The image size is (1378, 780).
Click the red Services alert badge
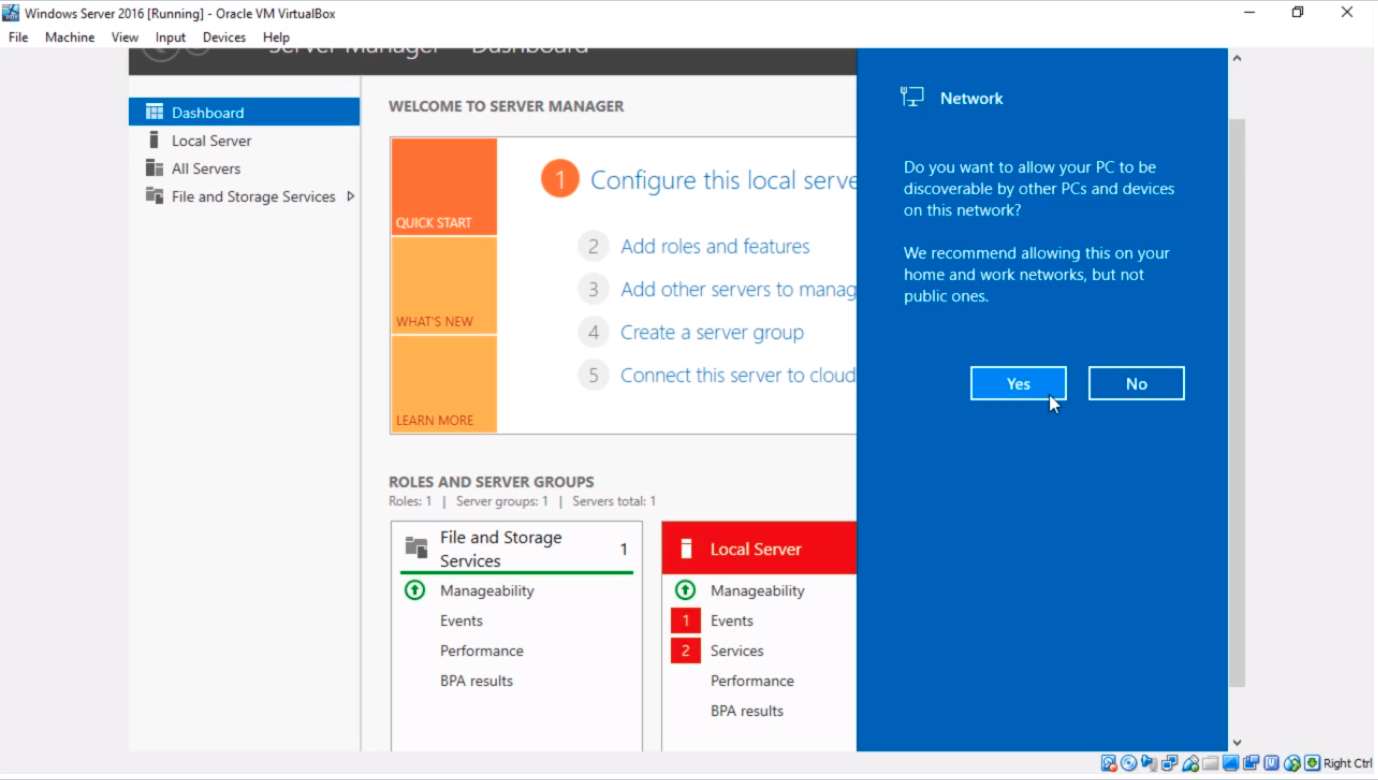[x=685, y=651]
